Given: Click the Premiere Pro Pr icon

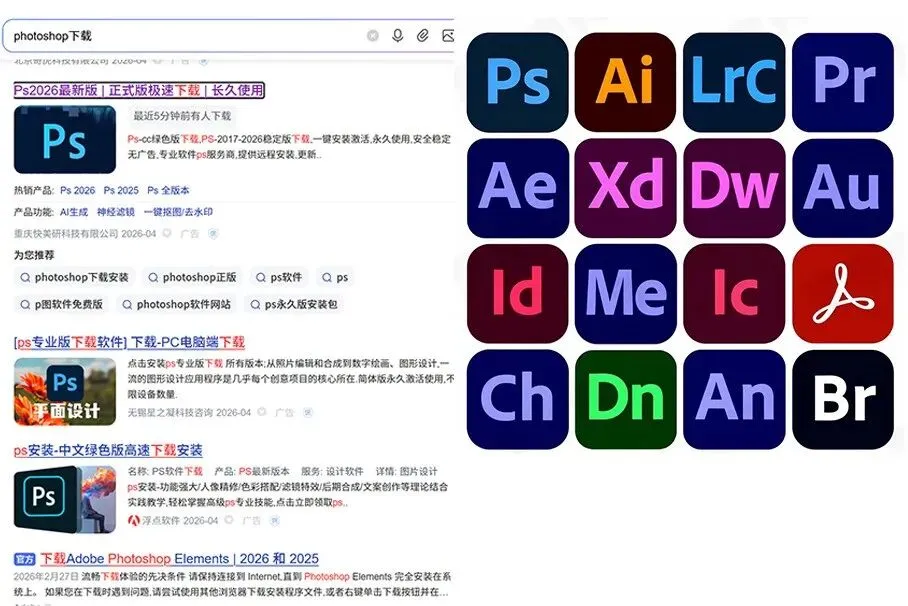Looking at the screenshot, I should pyautogui.click(x=843, y=82).
